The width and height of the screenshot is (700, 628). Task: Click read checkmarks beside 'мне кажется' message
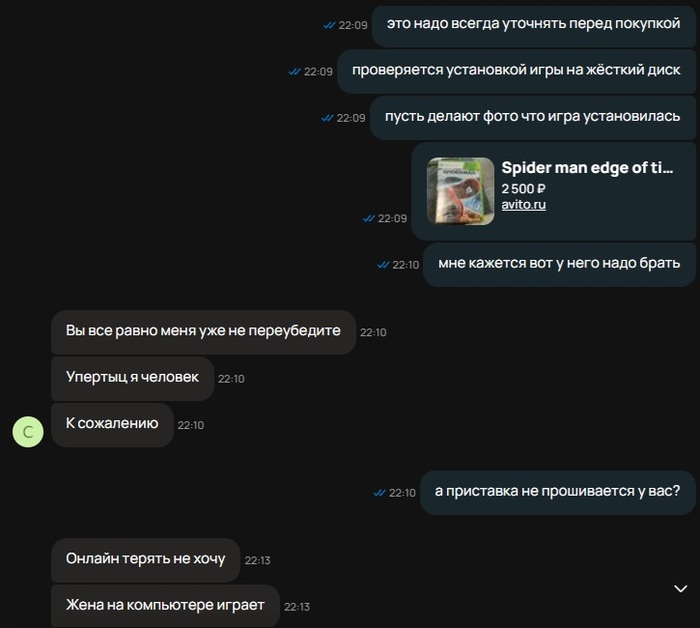(x=383, y=265)
